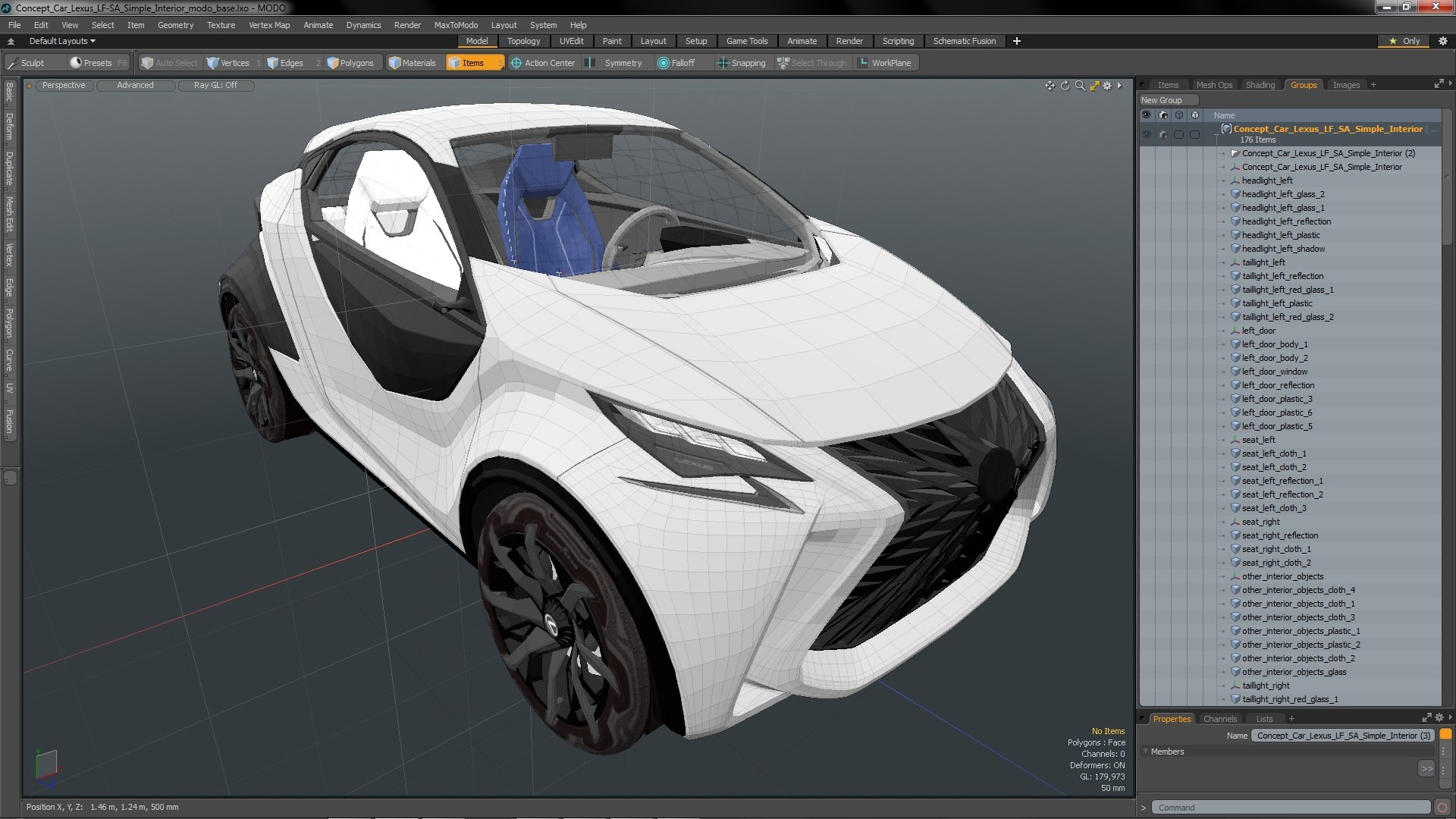Toggle visibility eye of Concept_Car_Lexus group row

tap(1147, 134)
